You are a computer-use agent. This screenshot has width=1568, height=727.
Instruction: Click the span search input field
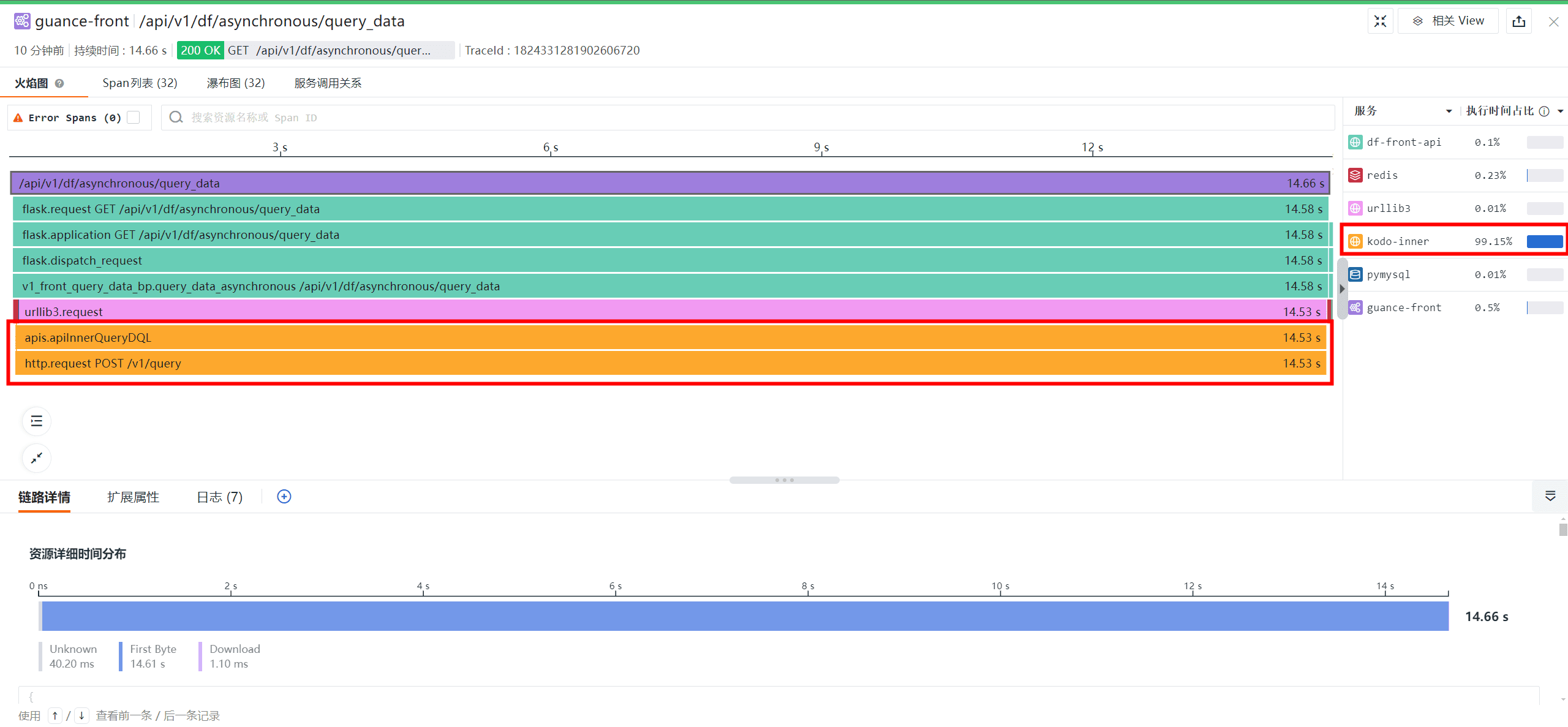tap(747, 118)
